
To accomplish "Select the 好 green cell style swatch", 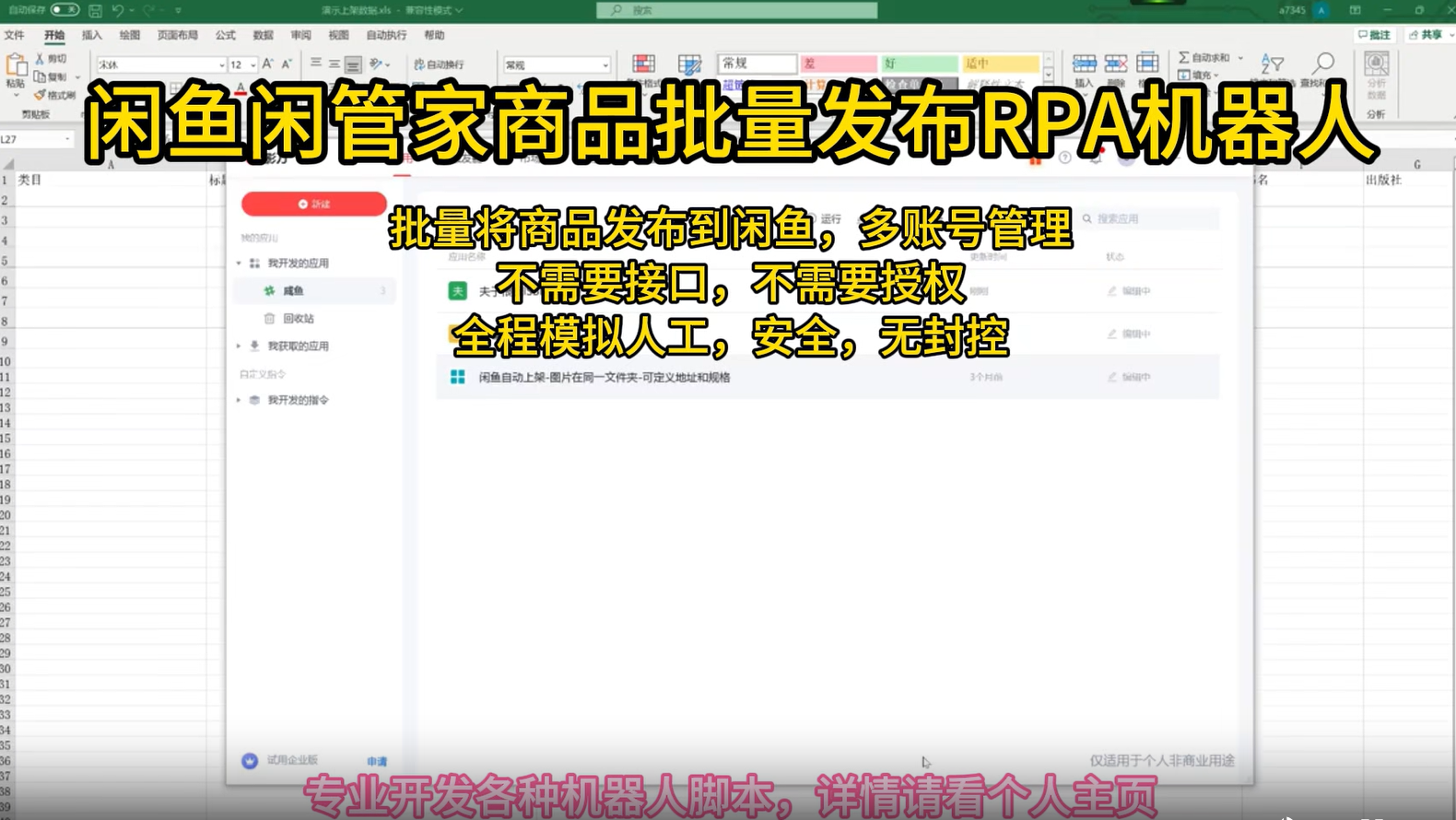I will [x=920, y=64].
